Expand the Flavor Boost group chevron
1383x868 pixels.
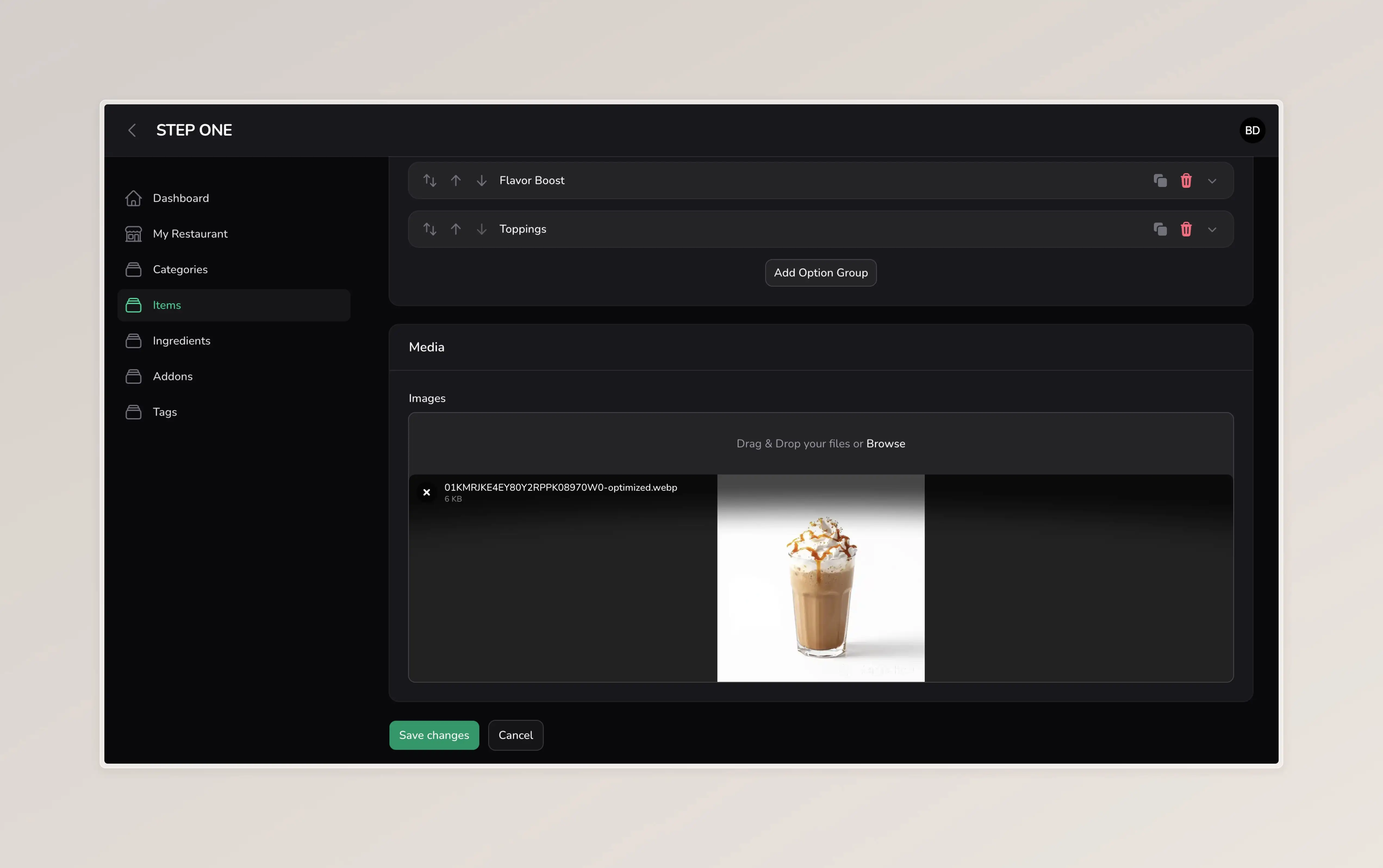(x=1212, y=181)
